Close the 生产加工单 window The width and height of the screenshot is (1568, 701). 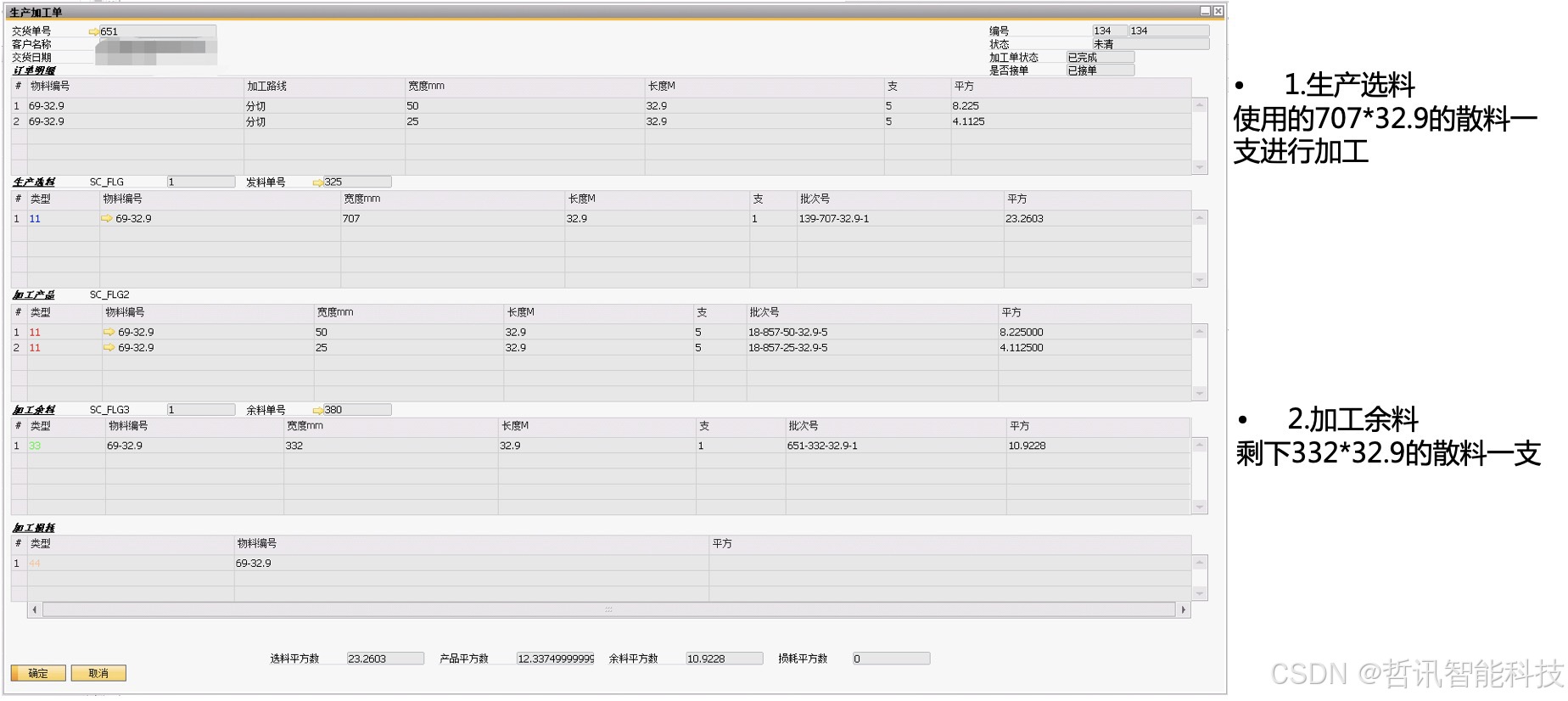1218,11
